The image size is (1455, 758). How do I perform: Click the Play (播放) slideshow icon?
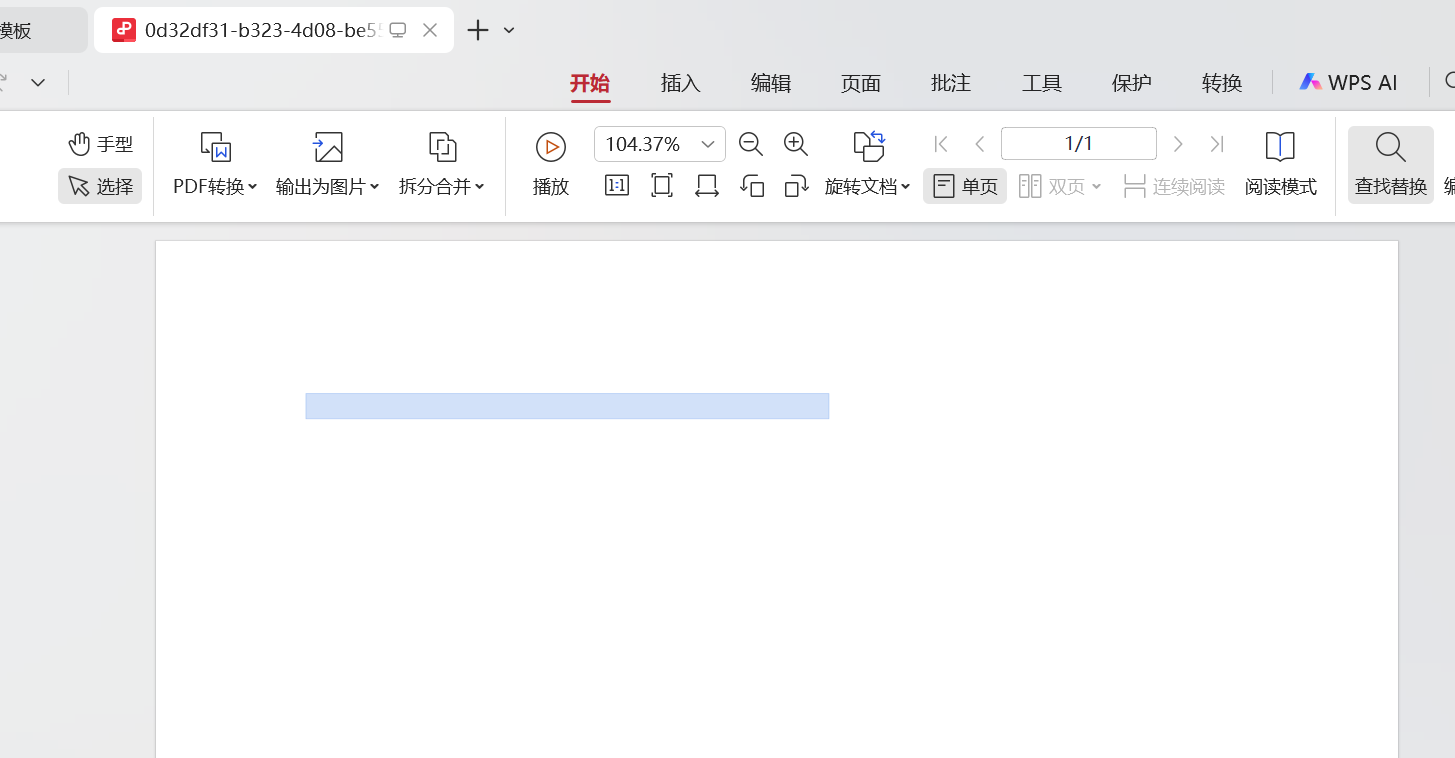click(550, 147)
